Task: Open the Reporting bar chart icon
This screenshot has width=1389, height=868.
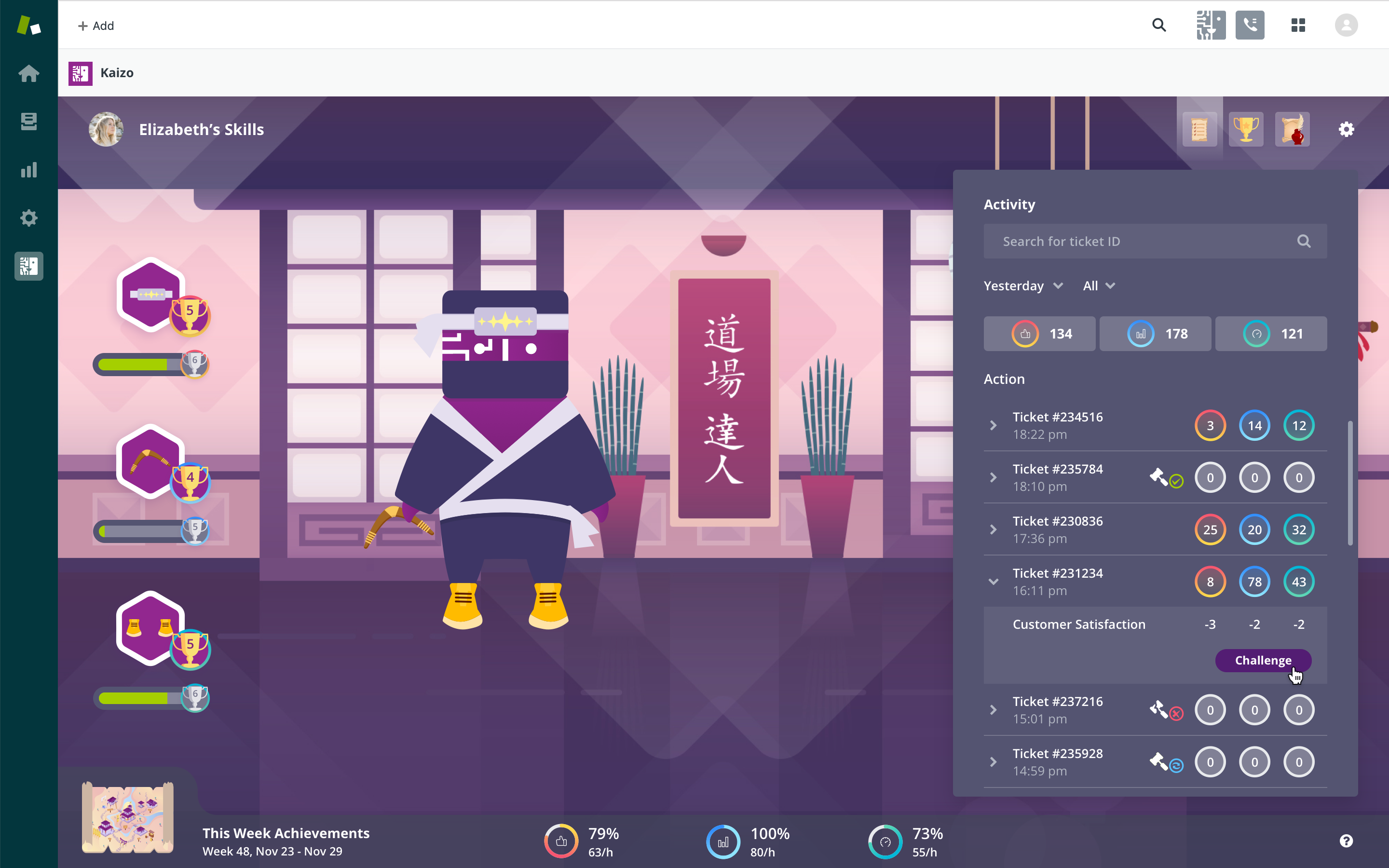Action: click(x=29, y=169)
